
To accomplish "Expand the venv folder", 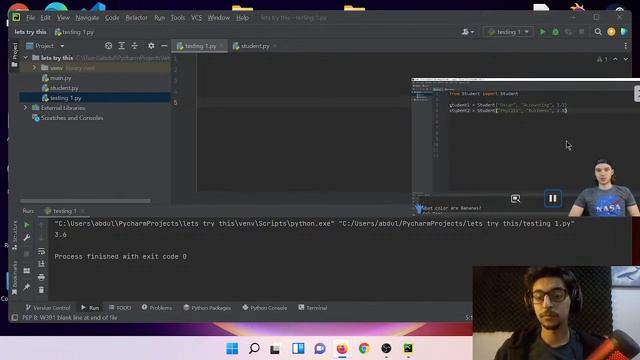I will coord(35,68).
